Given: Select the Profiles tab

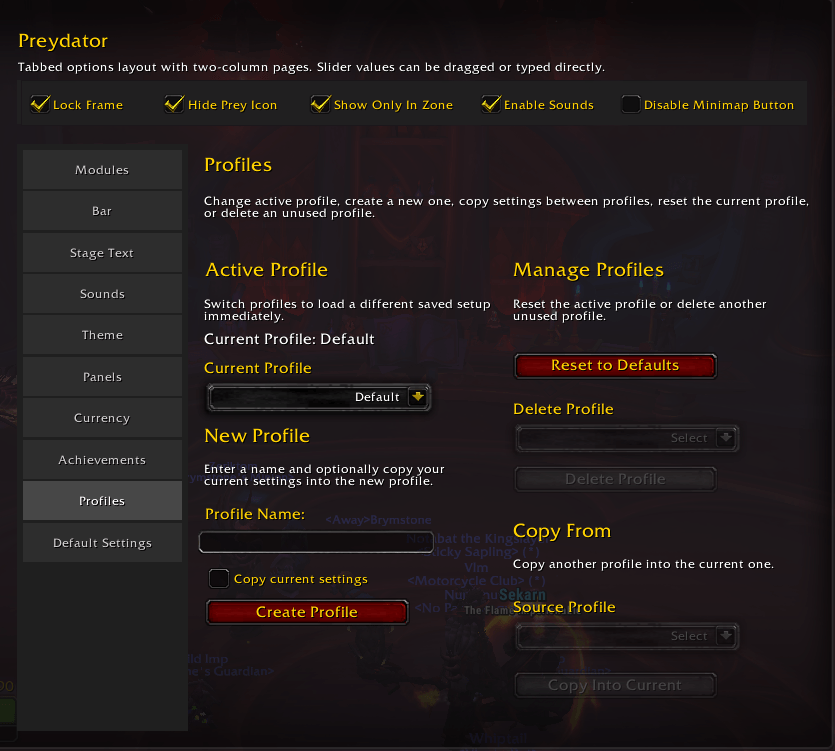Looking at the screenshot, I should pos(102,501).
